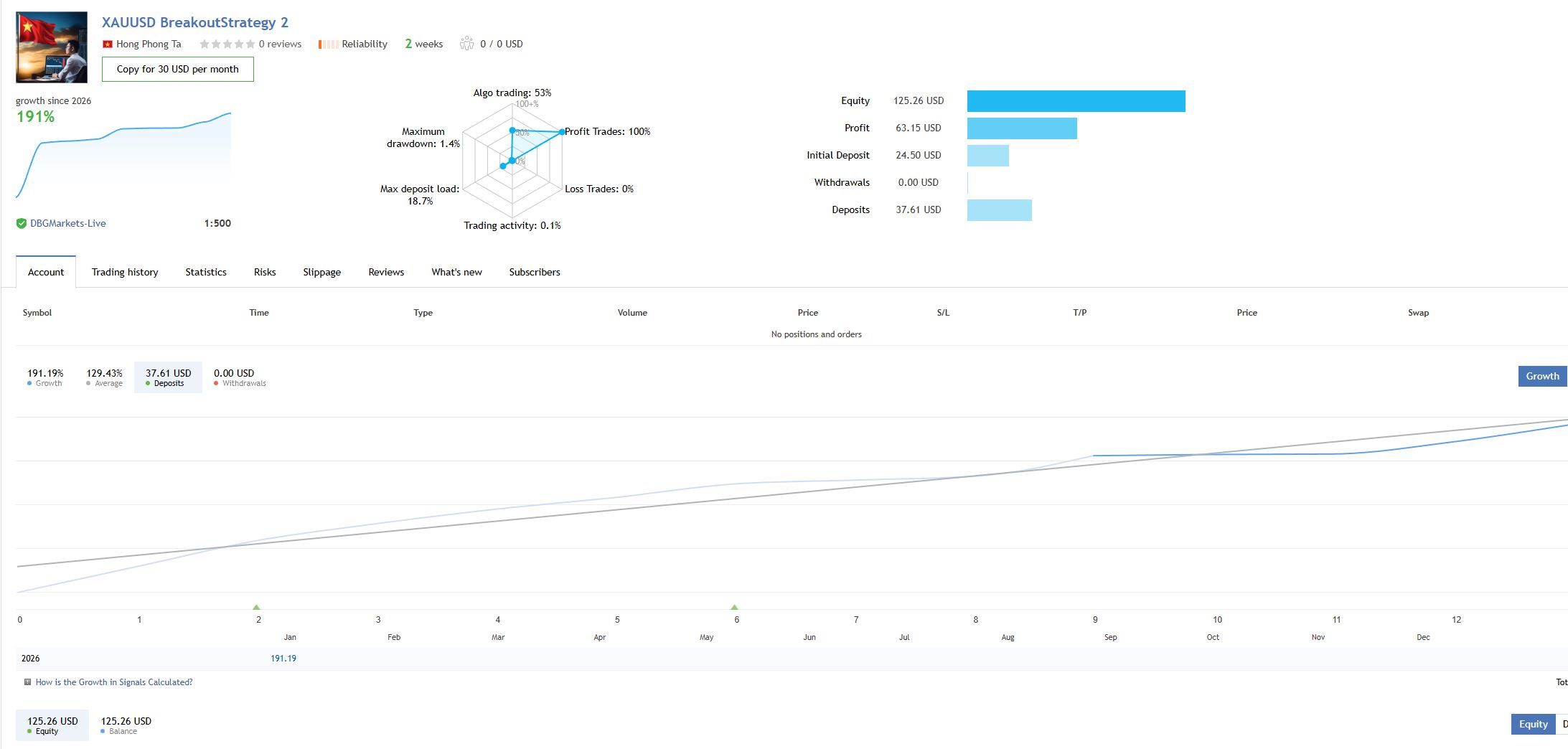Open the What's new tab
This screenshot has width=1568, height=749.
456,272
